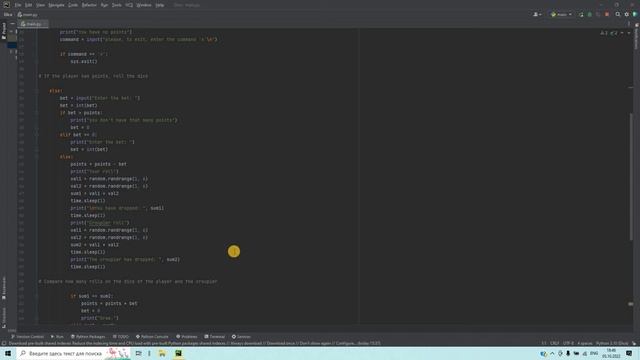Open the Problems tool window

point(187,337)
